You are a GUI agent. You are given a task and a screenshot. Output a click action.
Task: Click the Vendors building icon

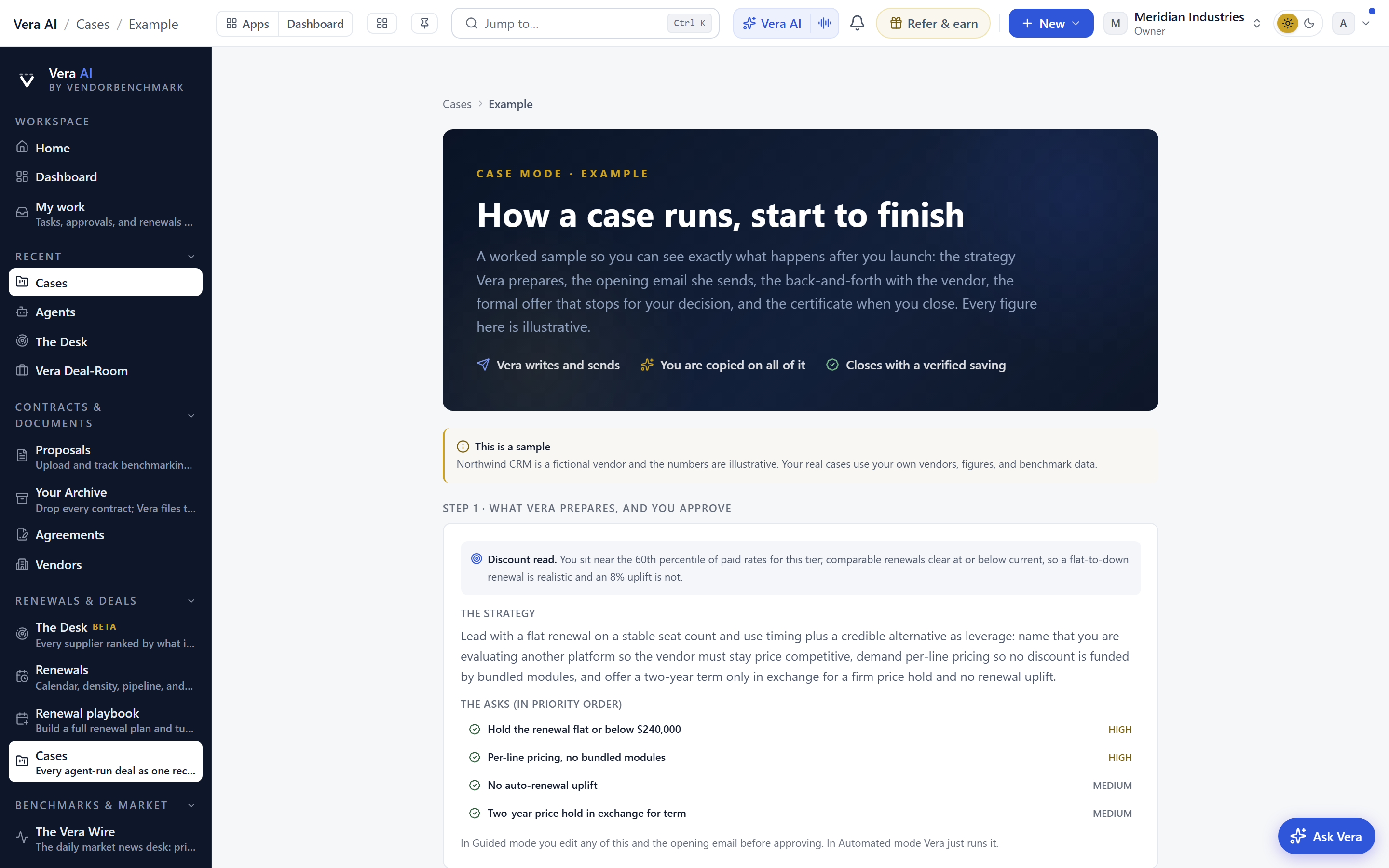click(22, 564)
